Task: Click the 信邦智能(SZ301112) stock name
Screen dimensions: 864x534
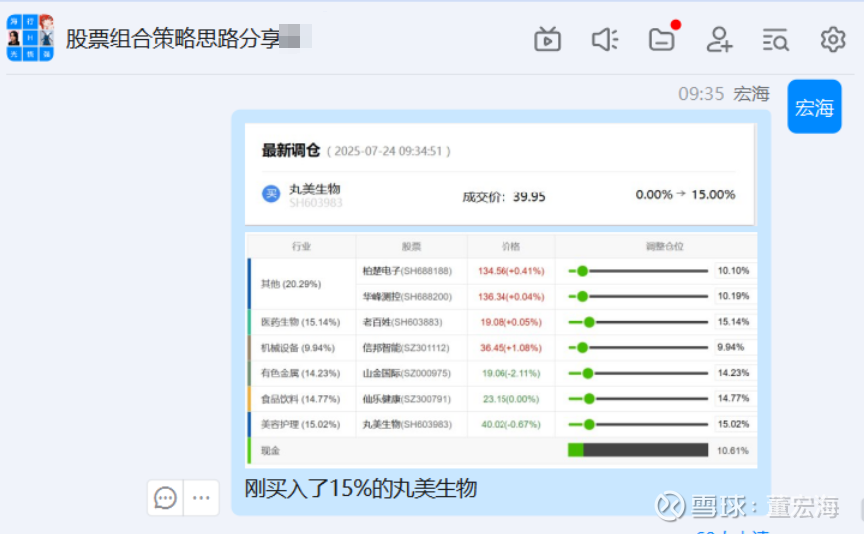Action: [x=406, y=348]
